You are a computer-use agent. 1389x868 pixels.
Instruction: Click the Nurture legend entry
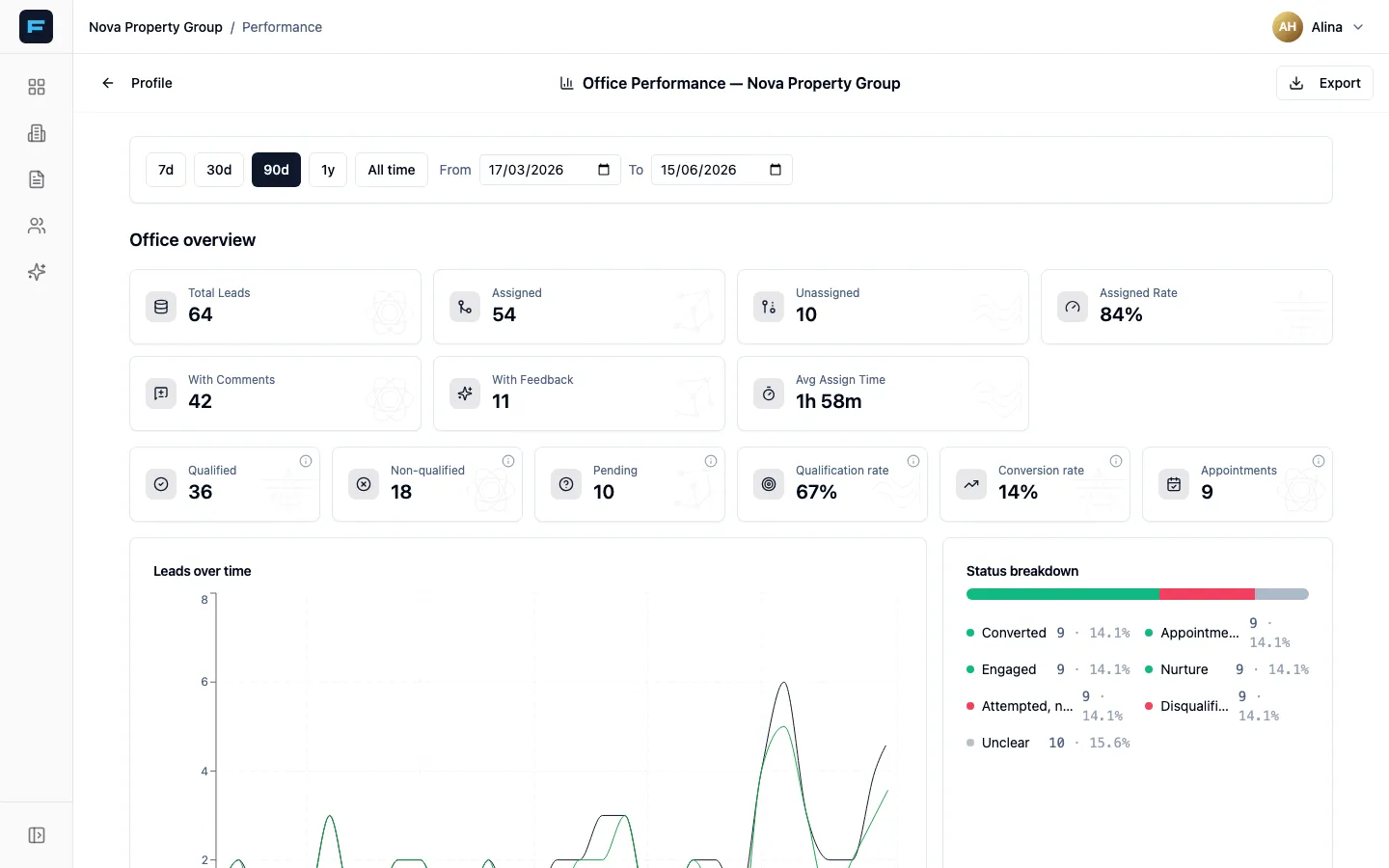[x=1227, y=669]
